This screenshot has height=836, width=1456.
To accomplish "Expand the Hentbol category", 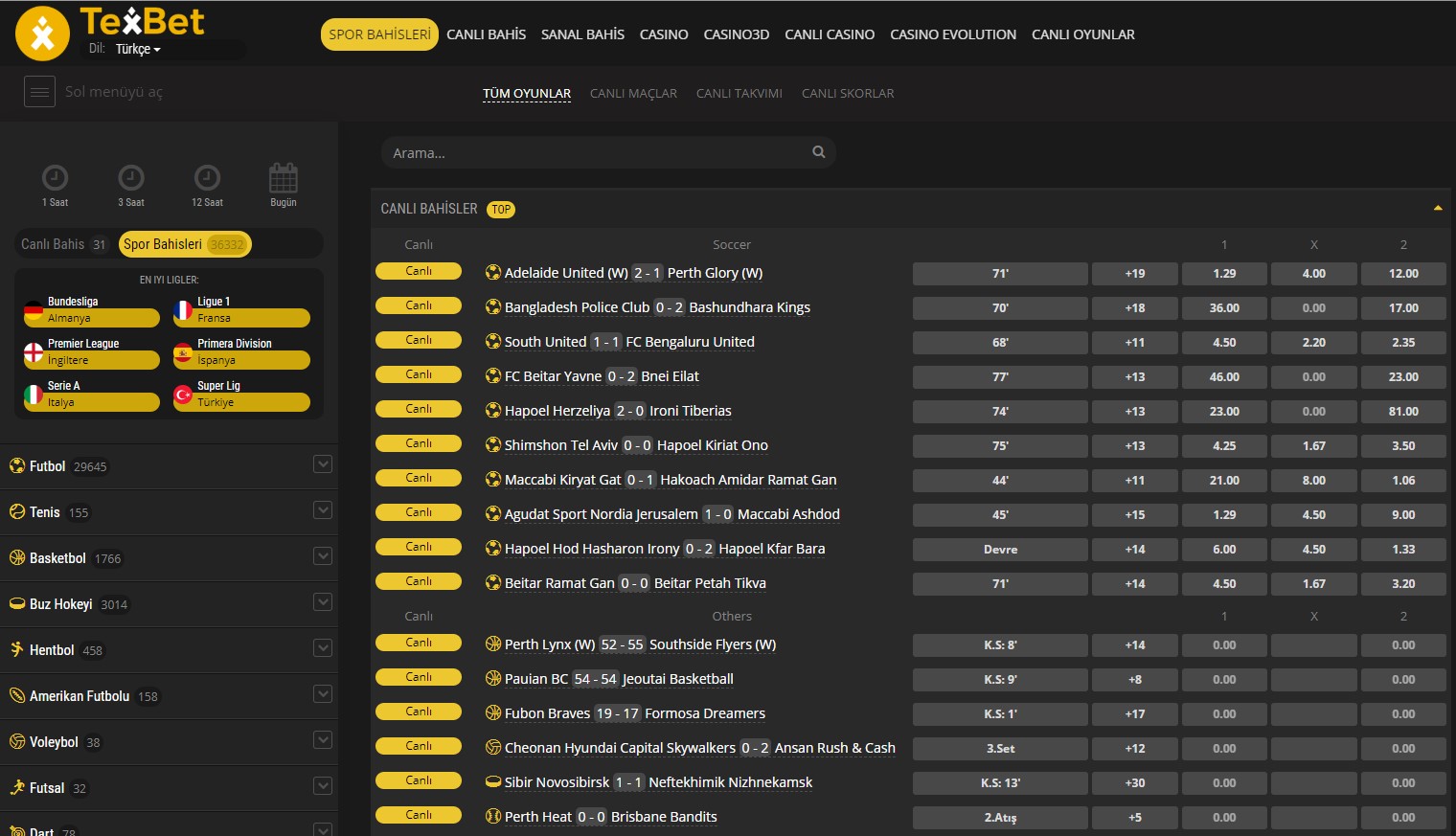I will (x=323, y=648).
